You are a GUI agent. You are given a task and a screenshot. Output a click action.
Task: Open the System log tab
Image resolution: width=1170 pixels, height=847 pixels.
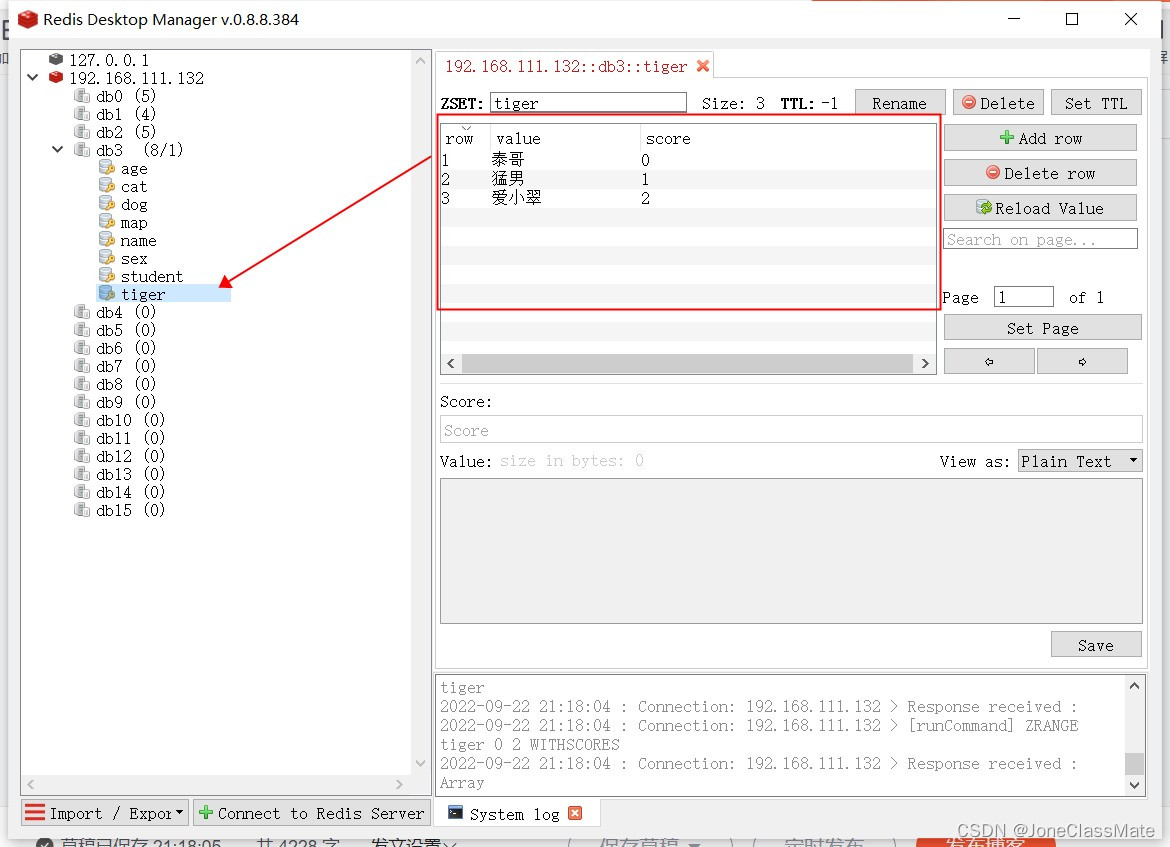[x=514, y=814]
